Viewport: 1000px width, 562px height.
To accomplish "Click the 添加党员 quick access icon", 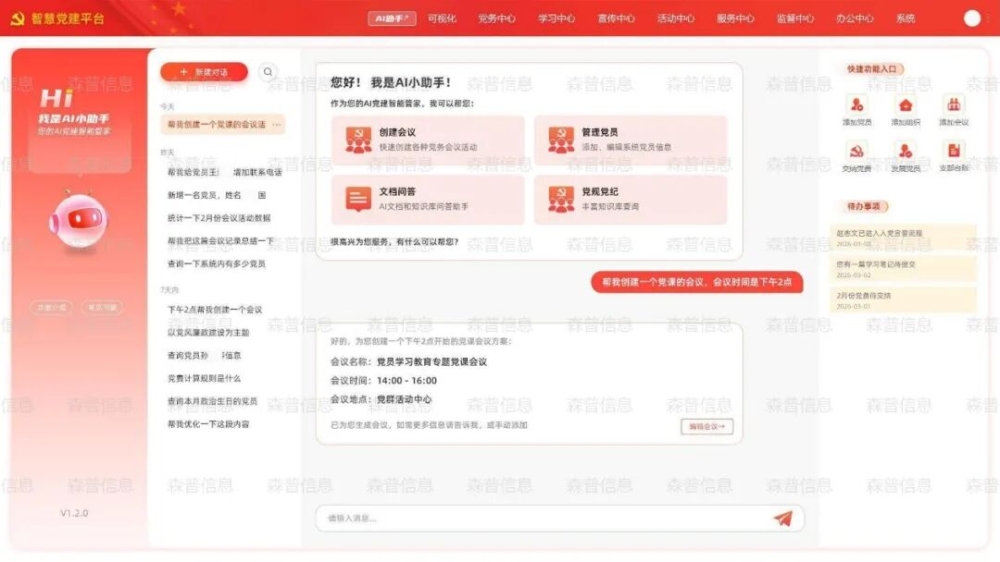I will [856, 106].
